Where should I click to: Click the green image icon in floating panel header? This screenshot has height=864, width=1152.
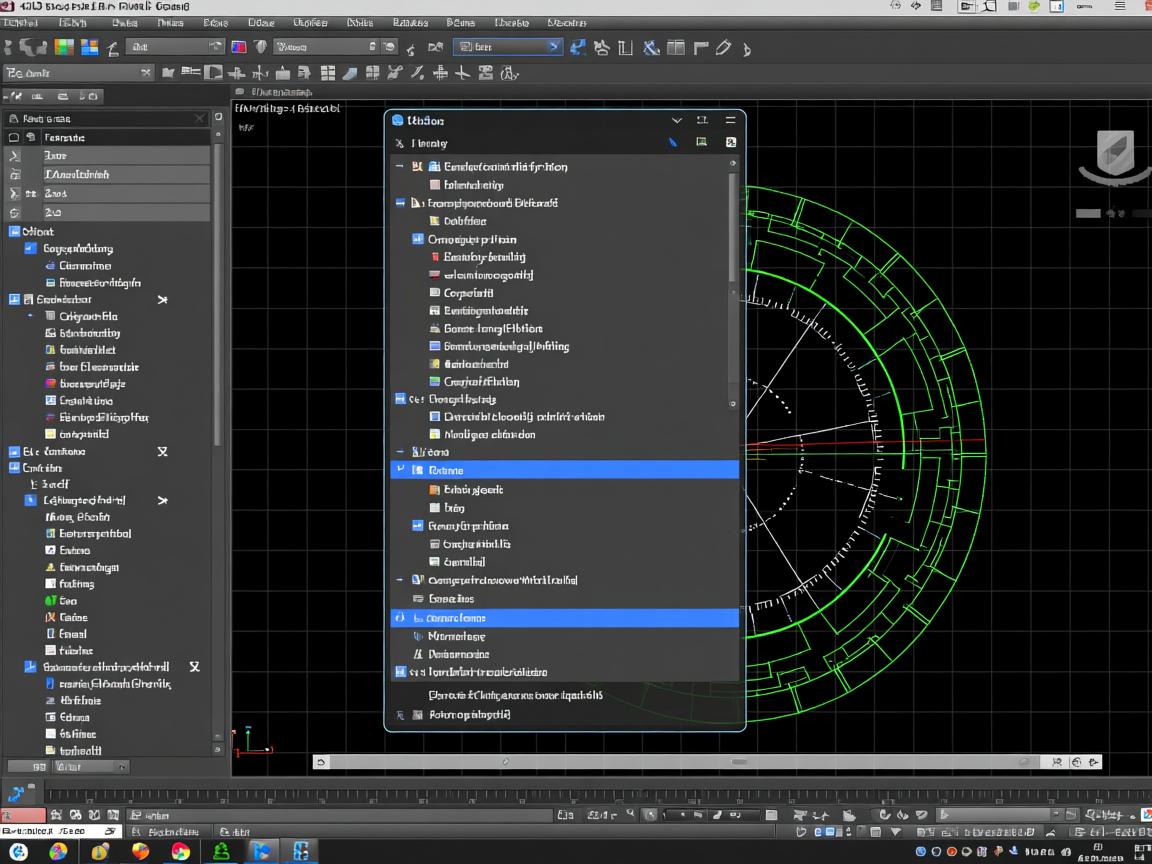[702, 143]
